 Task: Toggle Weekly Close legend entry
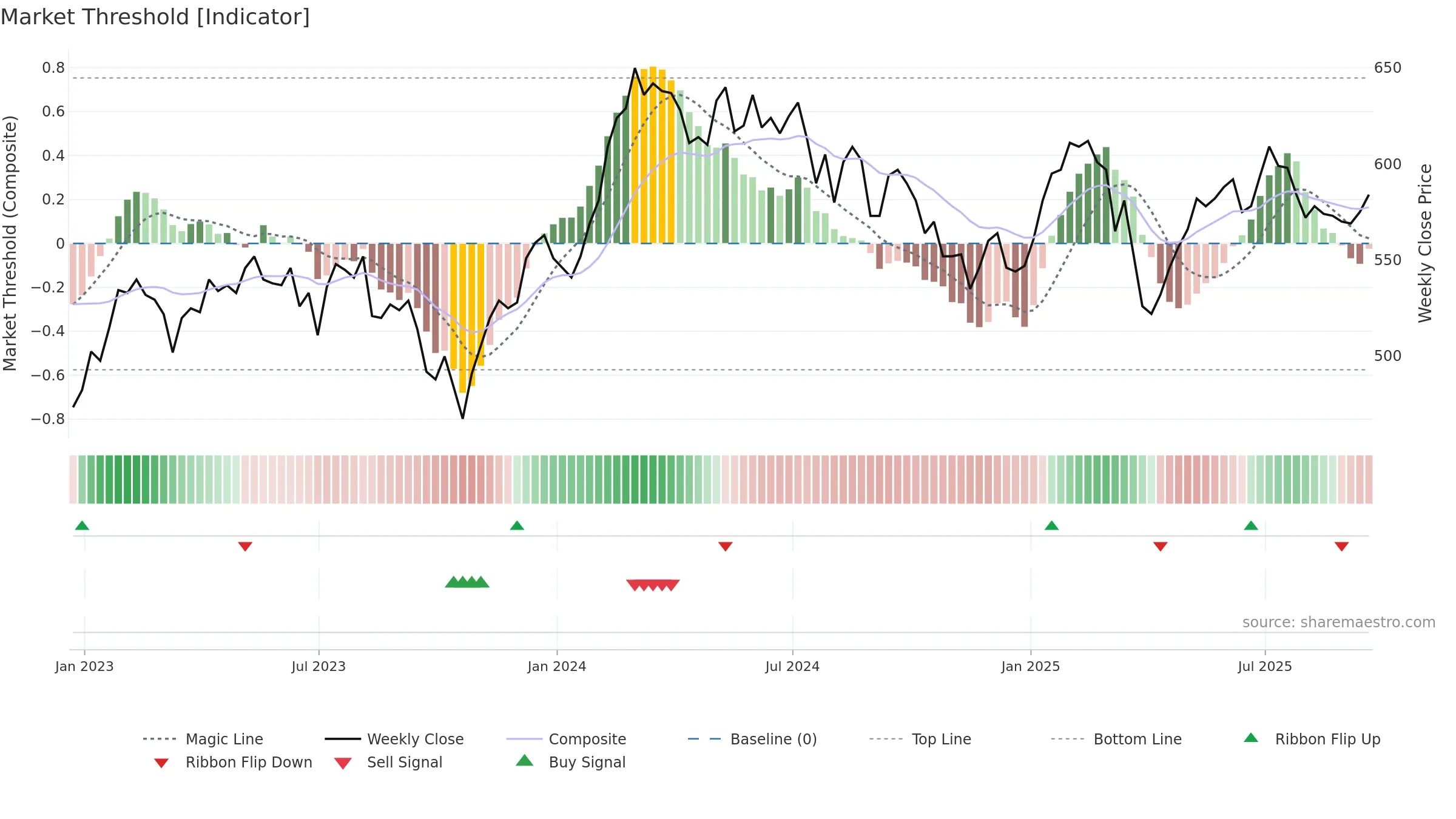(394, 739)
